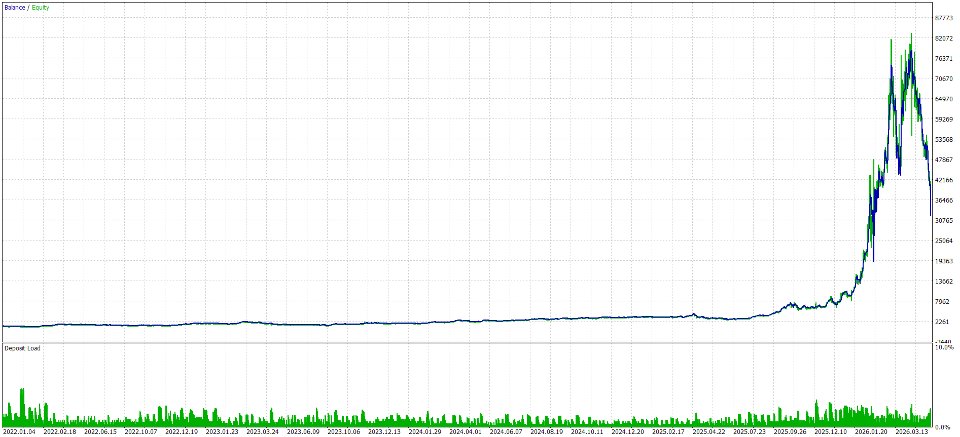
Task: Click the 30765 value on the balance axis
Action: click(x=943, y=220)
